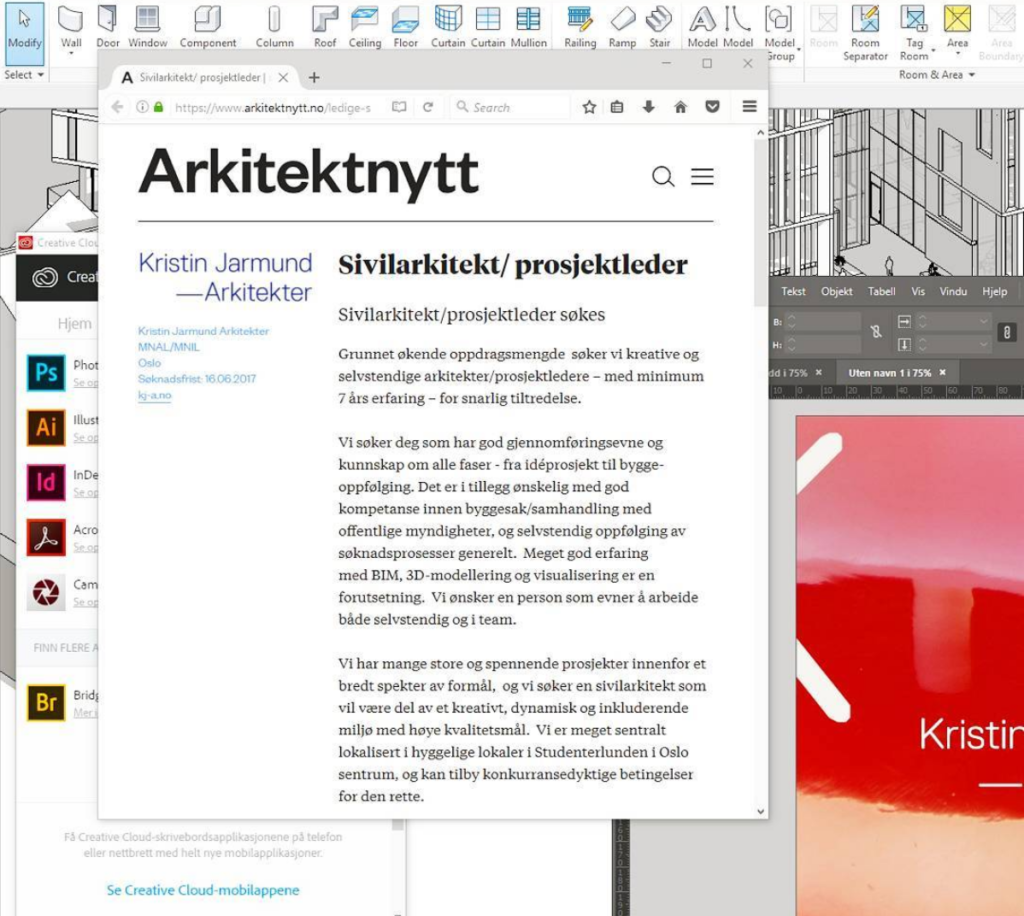Select the Mullion tool in Revit
The height and width of the screenshot is (916, 1024).
(x=528, y=27)
